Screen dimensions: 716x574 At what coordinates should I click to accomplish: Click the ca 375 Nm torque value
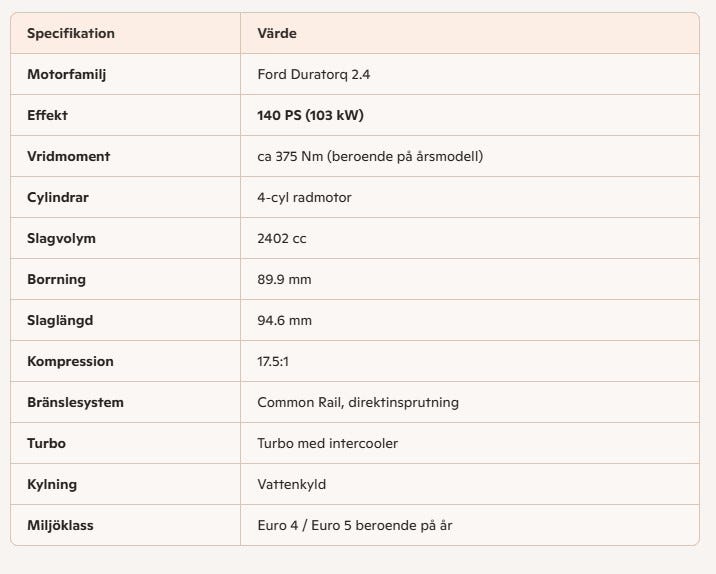coord(370,156)
